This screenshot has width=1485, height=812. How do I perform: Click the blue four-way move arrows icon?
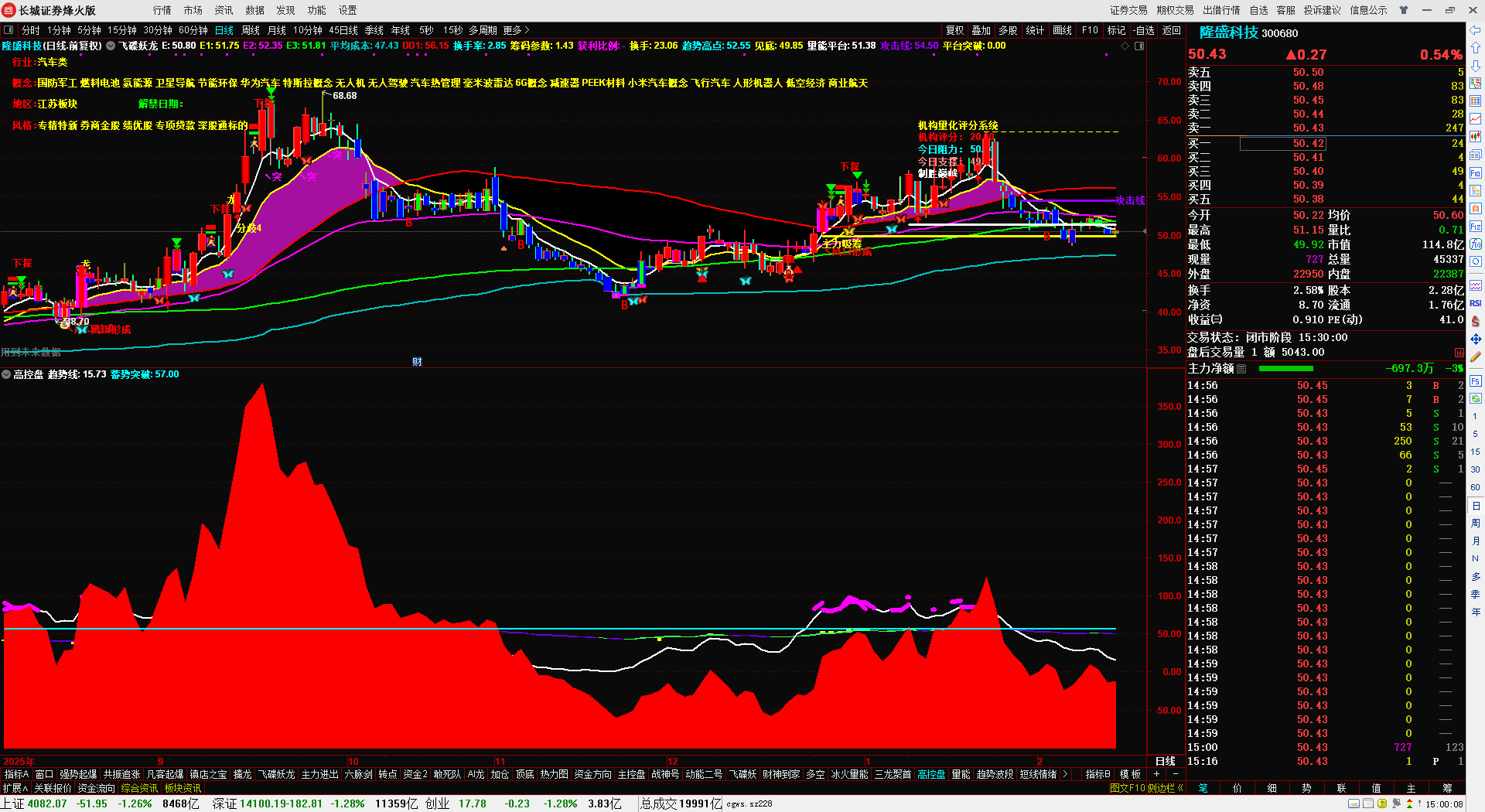click(x=1476, y=339)
